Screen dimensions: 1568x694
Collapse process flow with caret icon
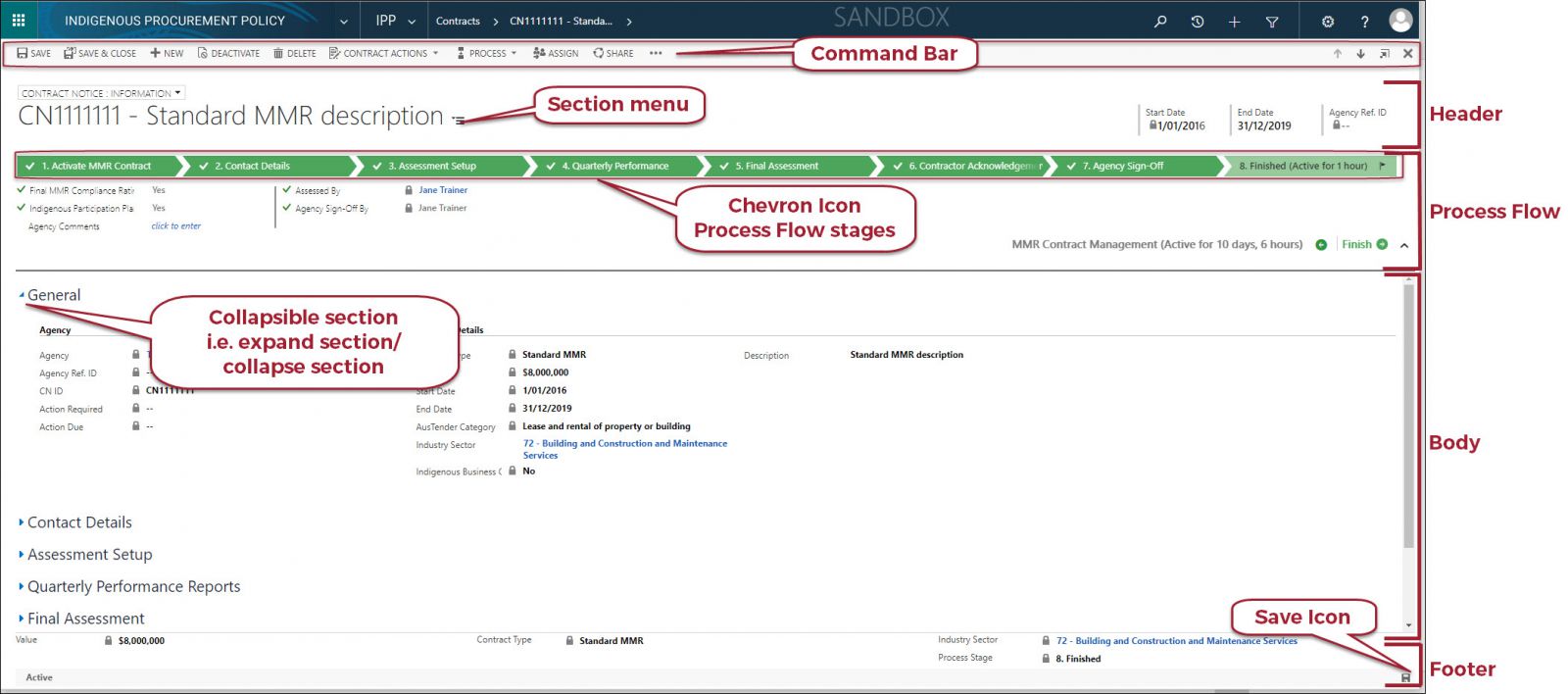(x=1404, y=245)
